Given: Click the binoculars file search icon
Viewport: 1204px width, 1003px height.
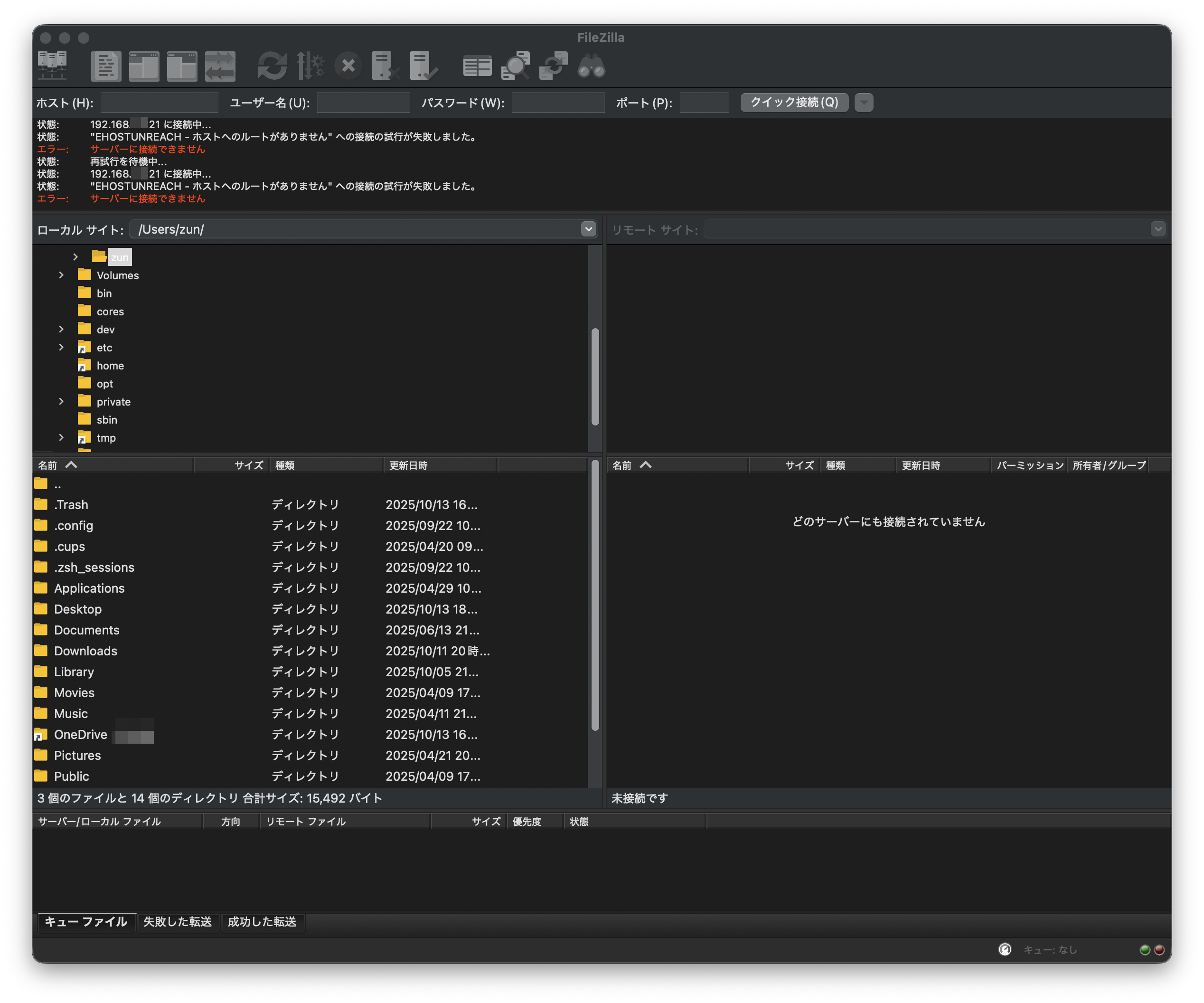Looking at the screenshot, I should 591,66.
